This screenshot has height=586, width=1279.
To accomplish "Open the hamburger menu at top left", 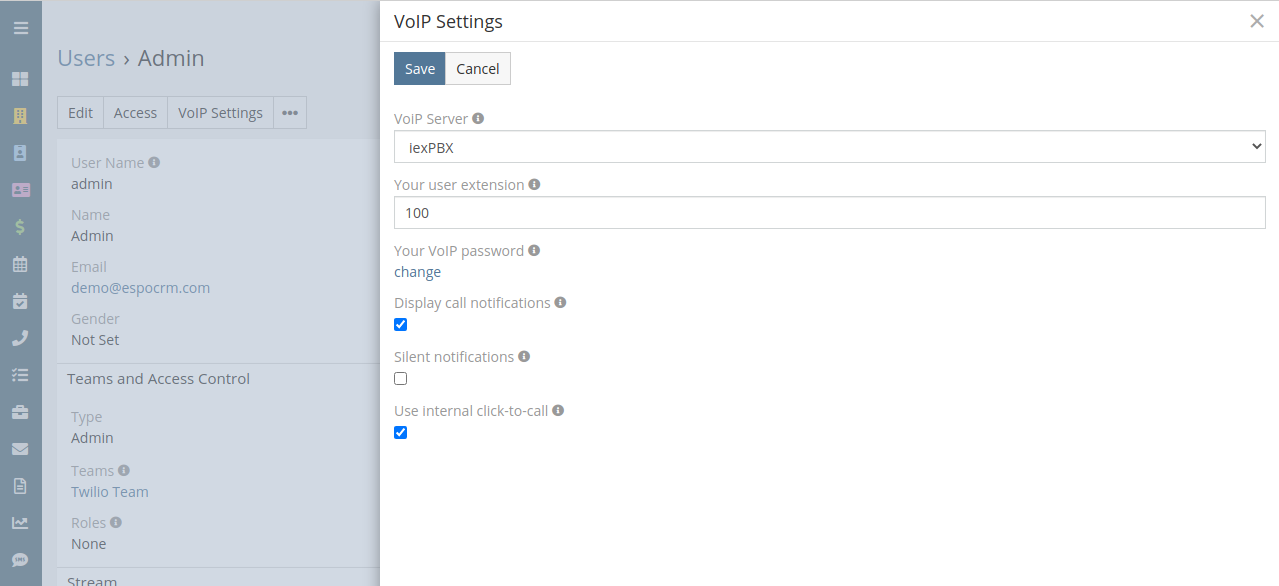I will [20, 27].
